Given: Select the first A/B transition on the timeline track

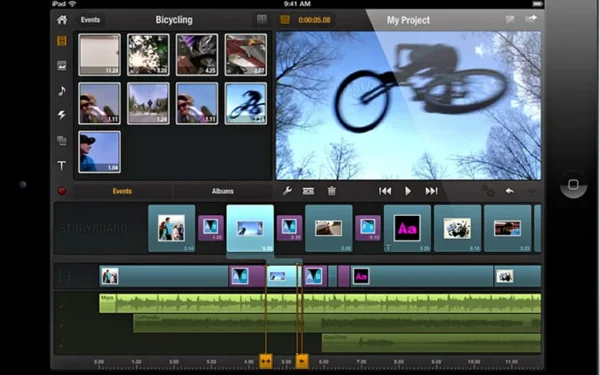Looking at the screenshot, I should coord(247,276).
